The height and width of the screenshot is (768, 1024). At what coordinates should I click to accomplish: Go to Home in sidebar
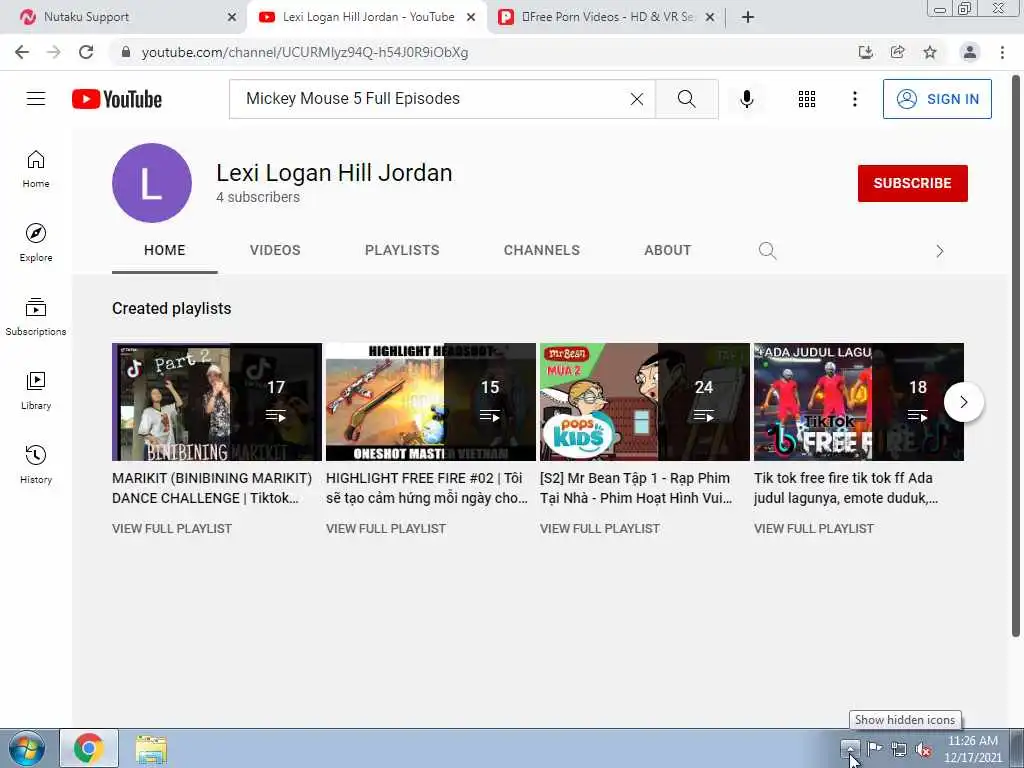pos(36,169)
